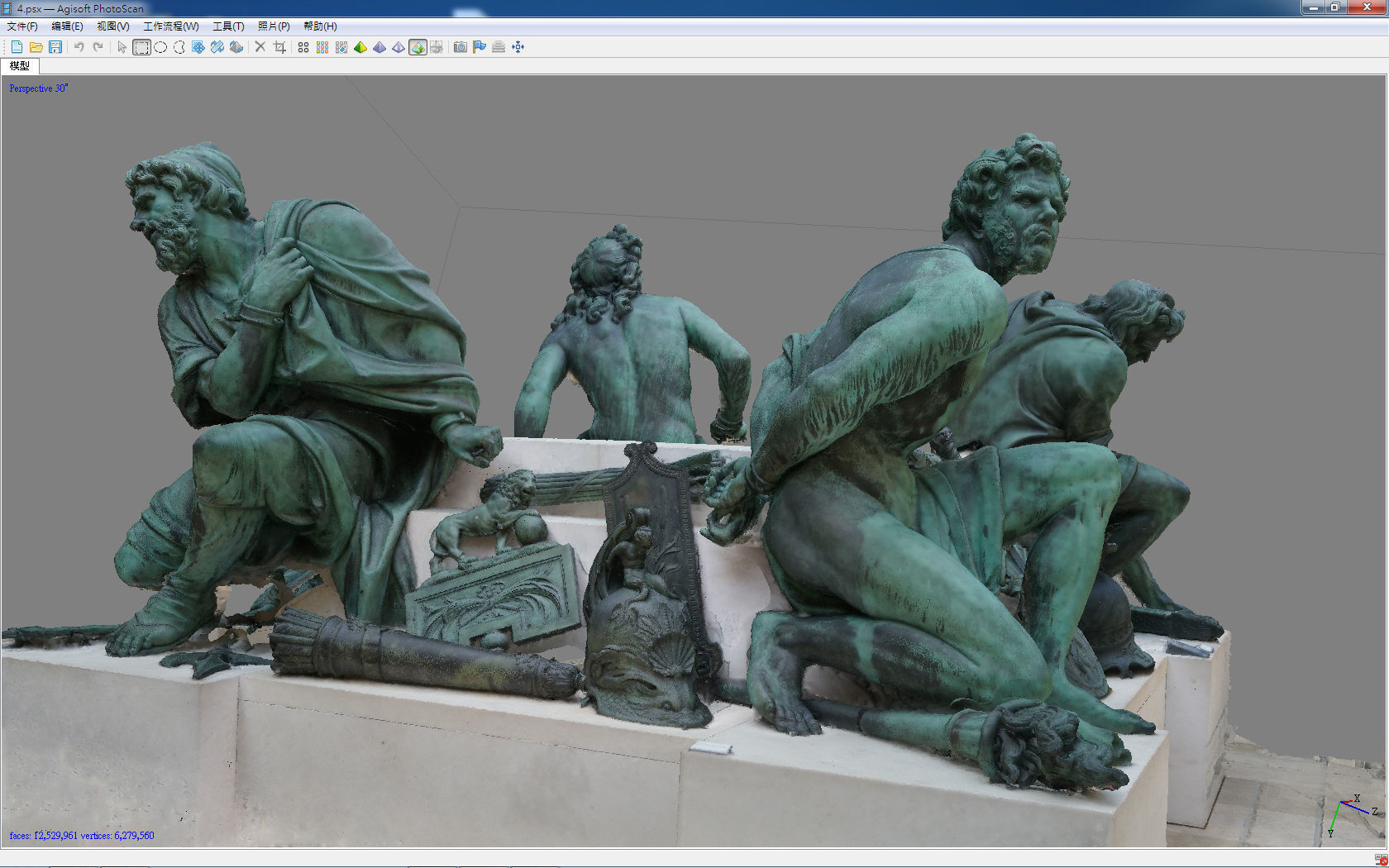The width and height of the screenshot is (1389, 868).
Task: Click the Perspective 30° label
Action: pyautogui.click(x=39, y=88)
